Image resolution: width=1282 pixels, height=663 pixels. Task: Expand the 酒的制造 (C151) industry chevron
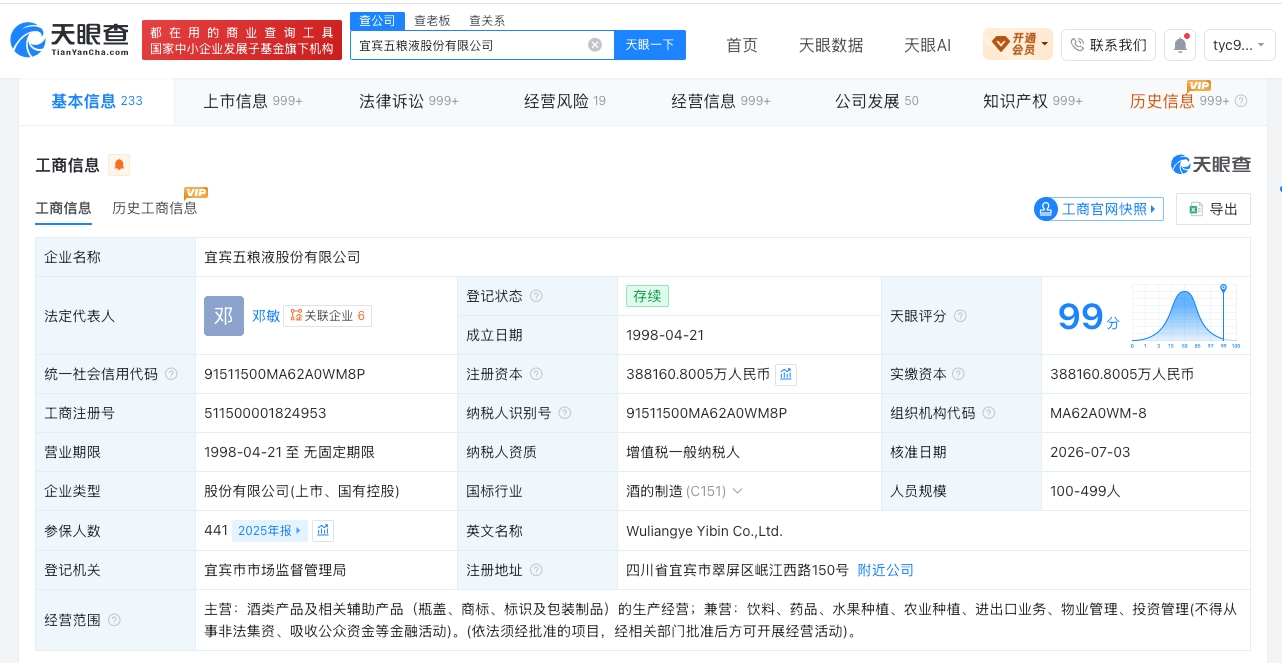pos(738,491)
